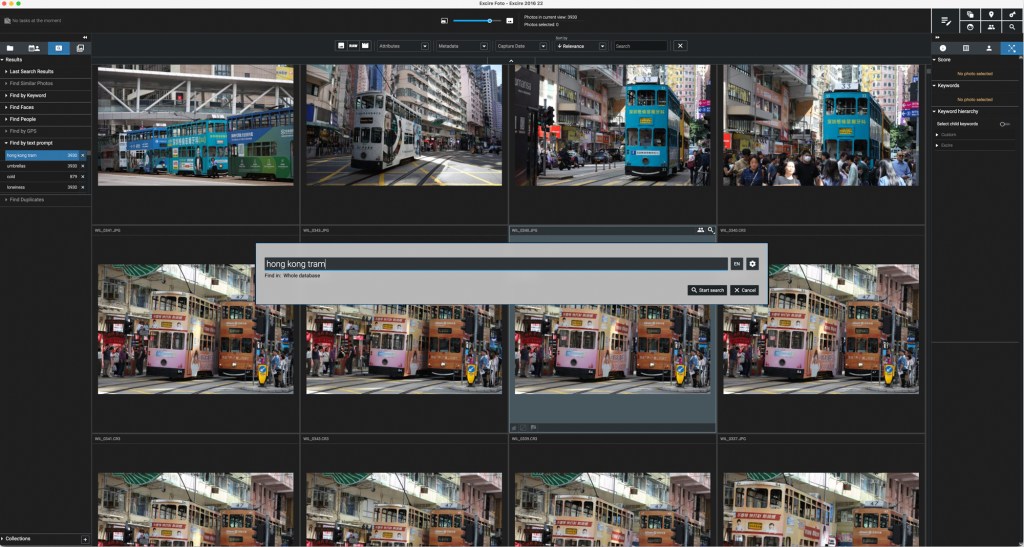Open the Capture Date dropdown
The image size is (1024, 547).
pos(521,46)
